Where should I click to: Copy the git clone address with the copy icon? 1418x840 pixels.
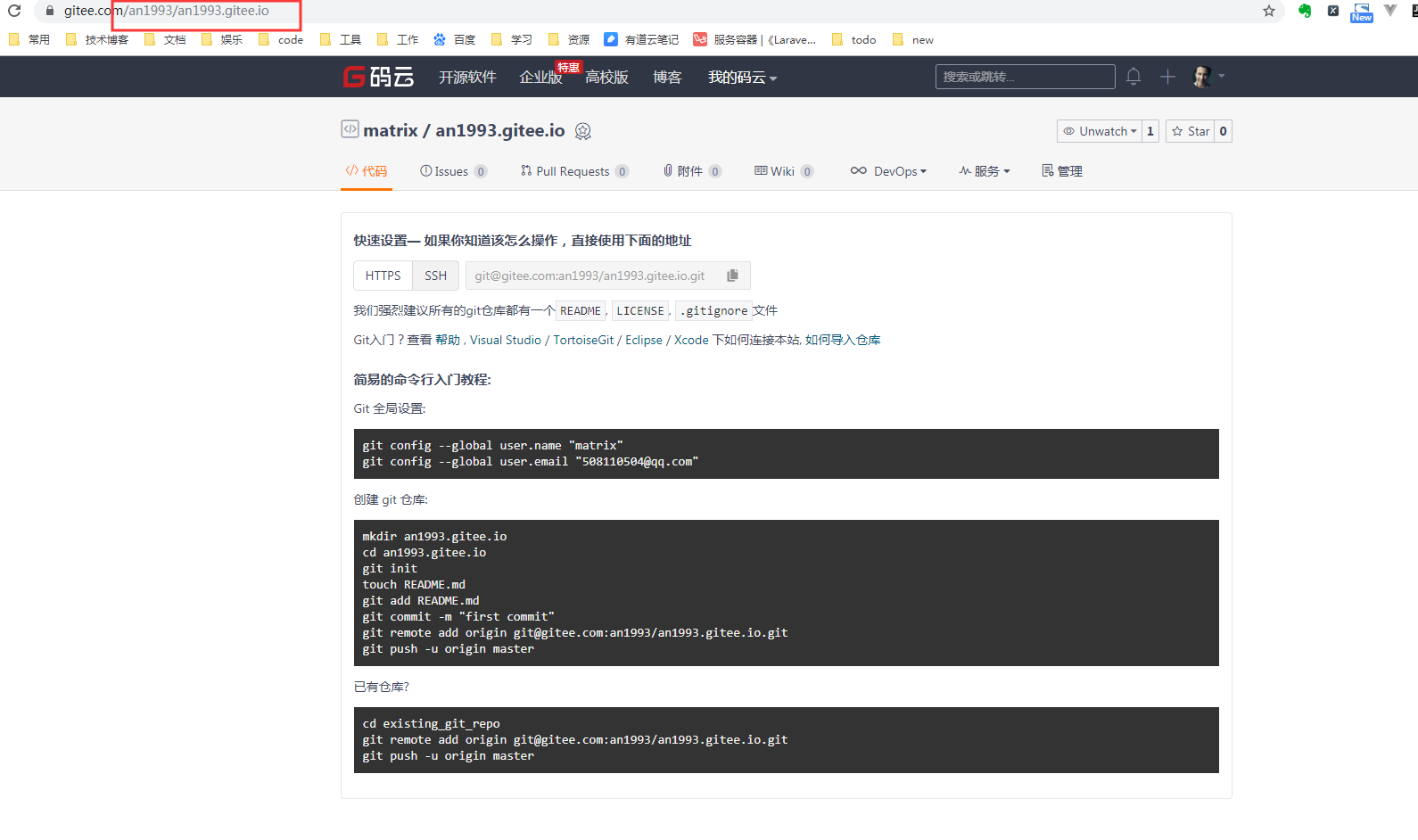pyautogui.click(x=733, y=276)
